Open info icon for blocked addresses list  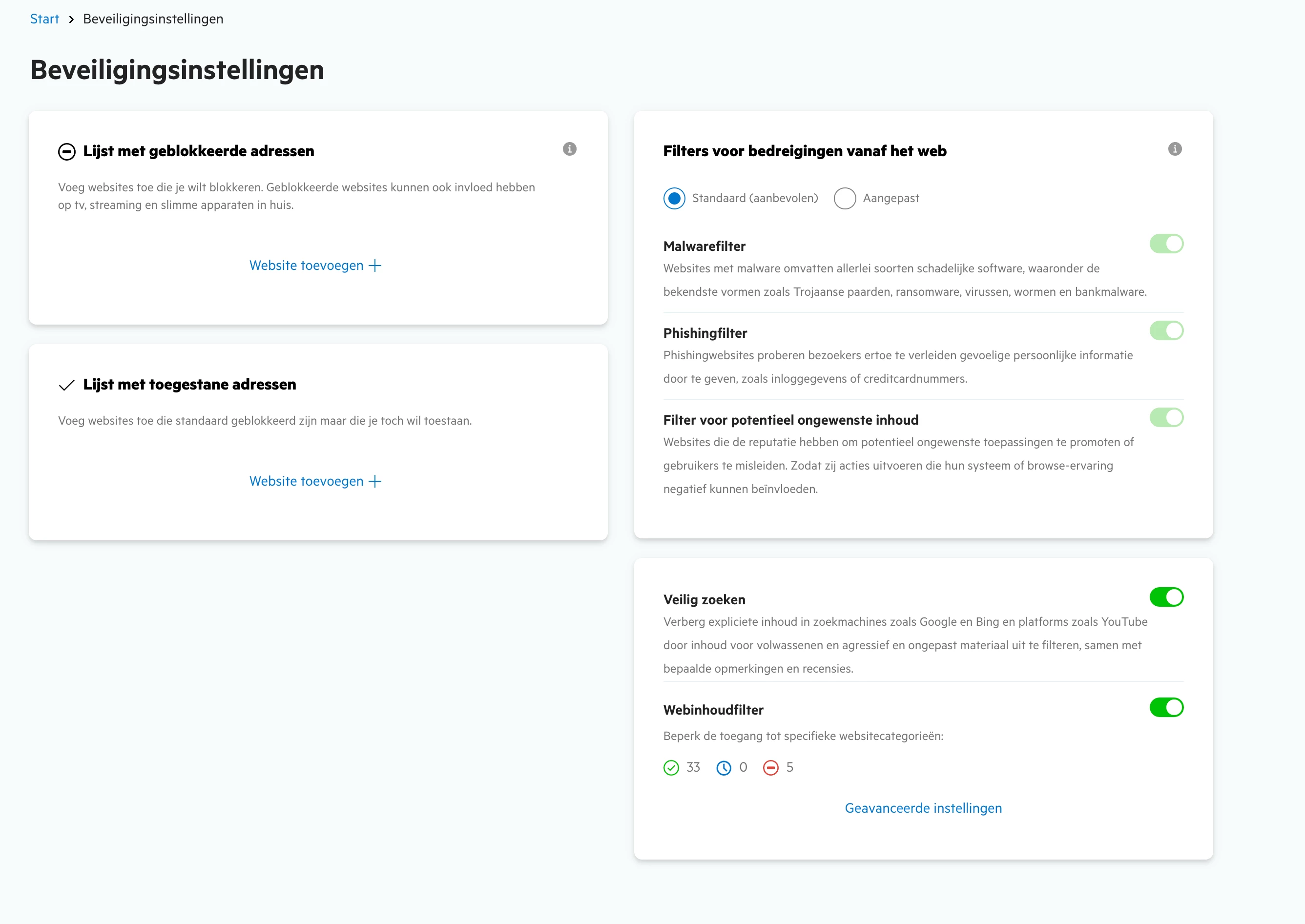coord(569,149)
